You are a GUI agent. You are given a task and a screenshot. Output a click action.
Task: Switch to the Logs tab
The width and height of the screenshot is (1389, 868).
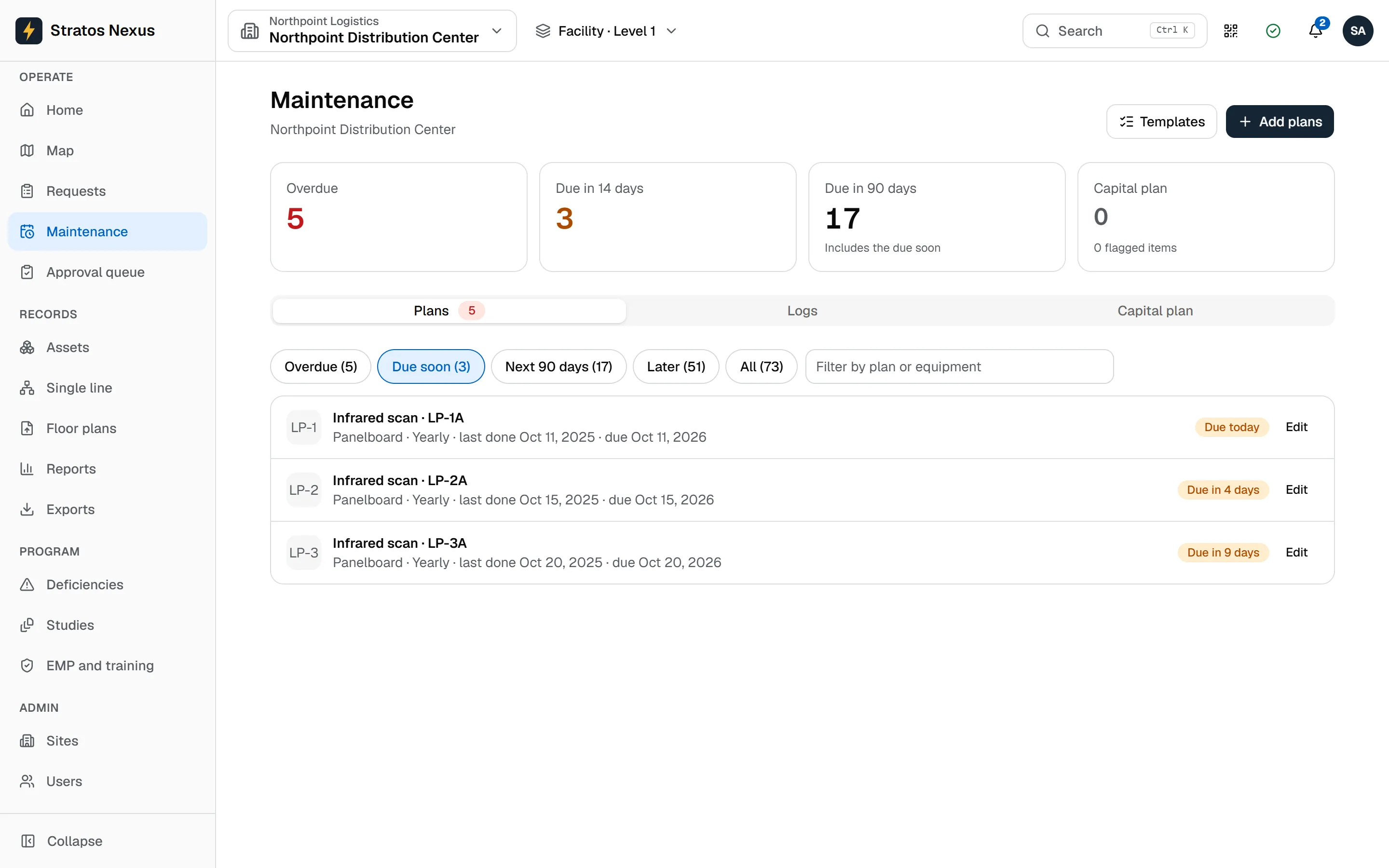[x=802, y=311]
